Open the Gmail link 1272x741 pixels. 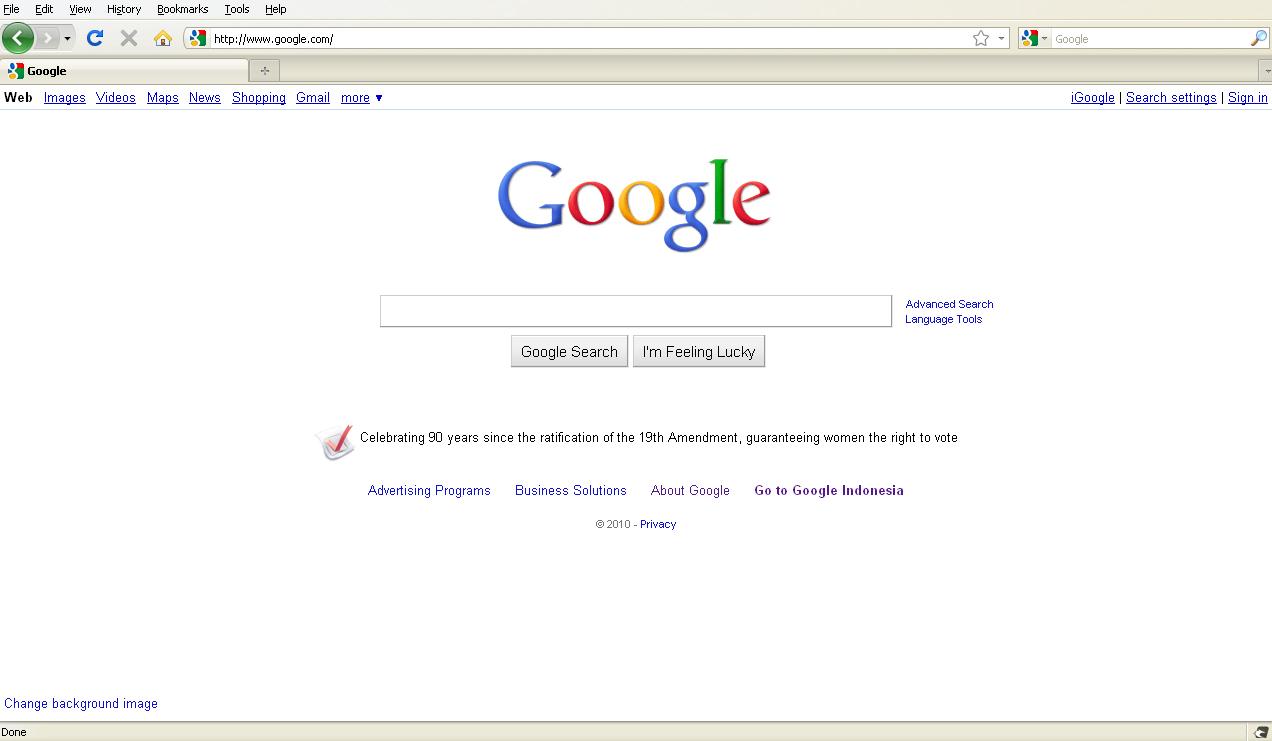pos(312,98)
